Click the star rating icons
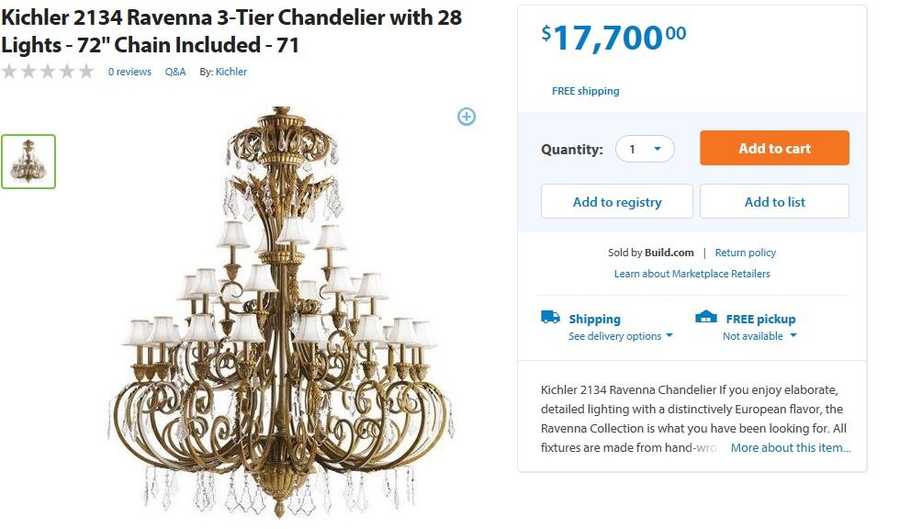 (x=47, y=72)
